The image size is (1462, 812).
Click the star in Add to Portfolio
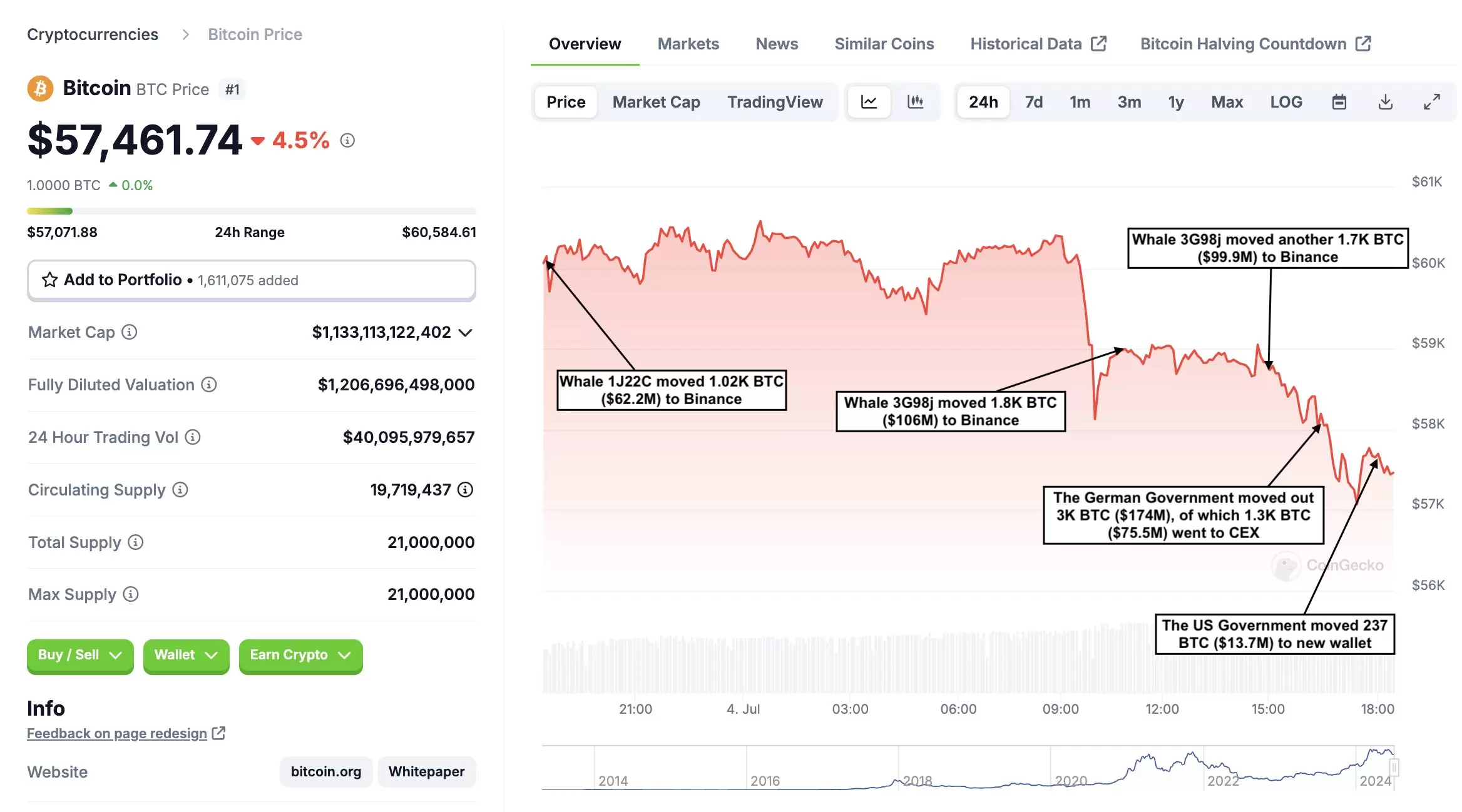49,280
